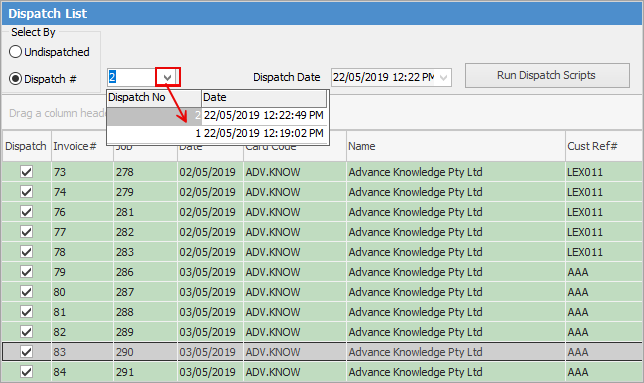Click Run Dispatch Scripts button
Viewport: 644px width, 383px height.
[x=547, y=75]
